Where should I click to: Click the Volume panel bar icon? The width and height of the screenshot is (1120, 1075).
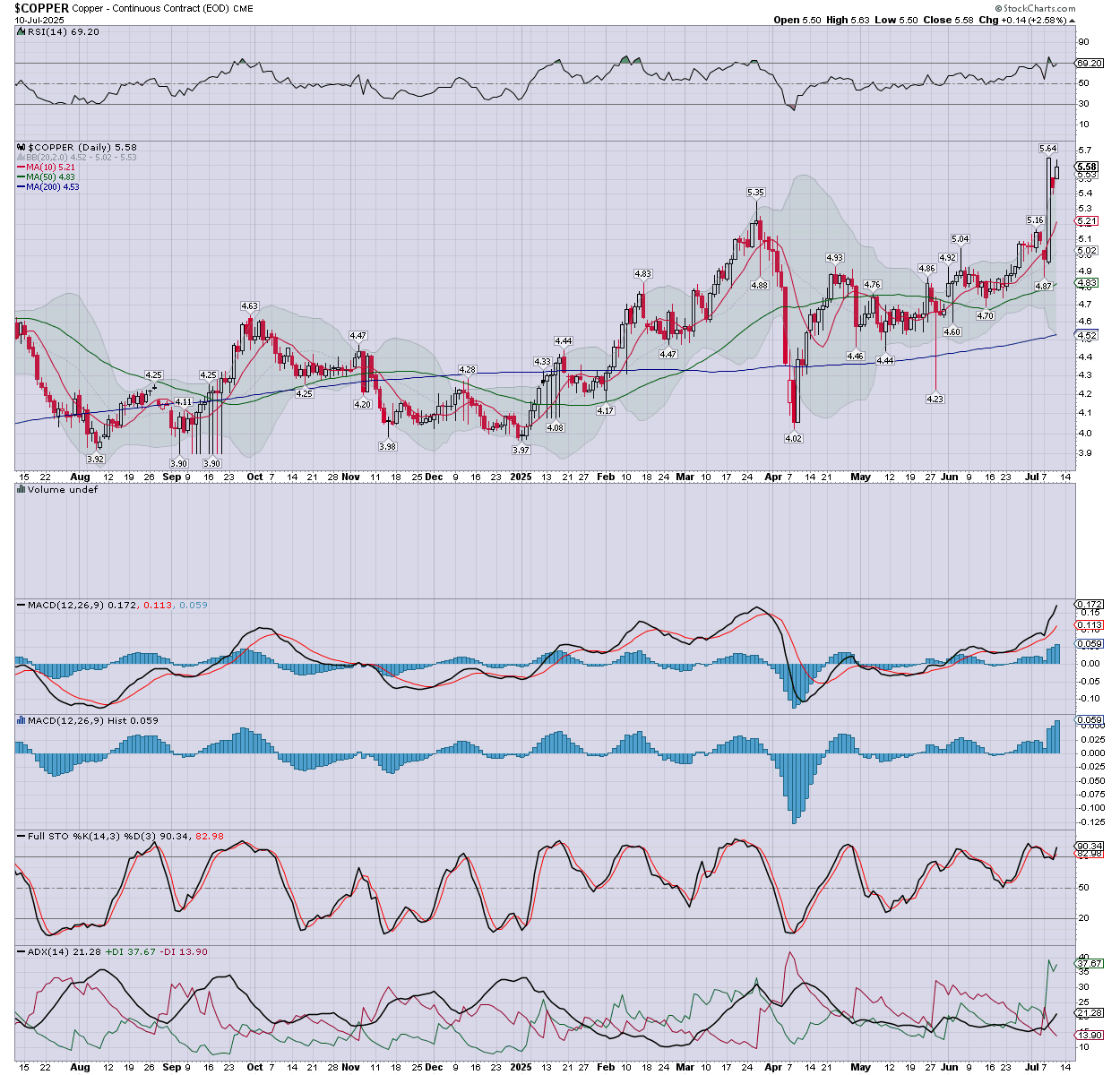coord(21,490)
